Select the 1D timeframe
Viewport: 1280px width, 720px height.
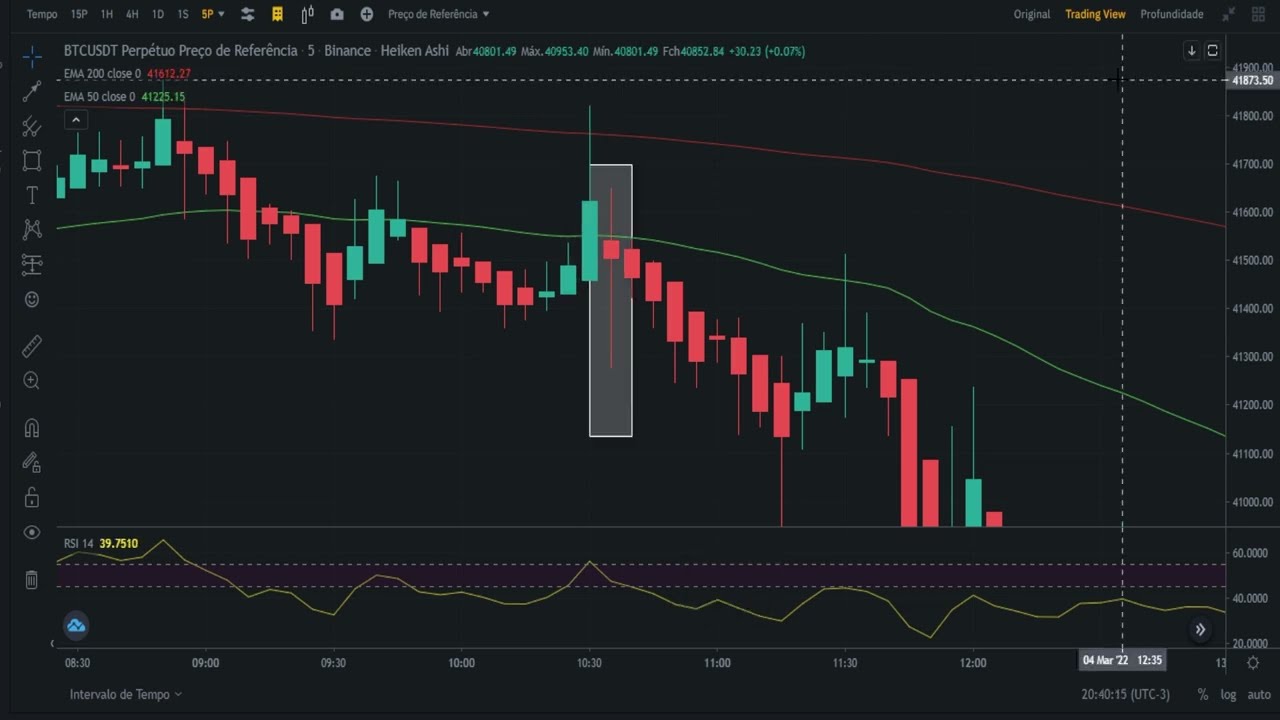click(158, 14)
